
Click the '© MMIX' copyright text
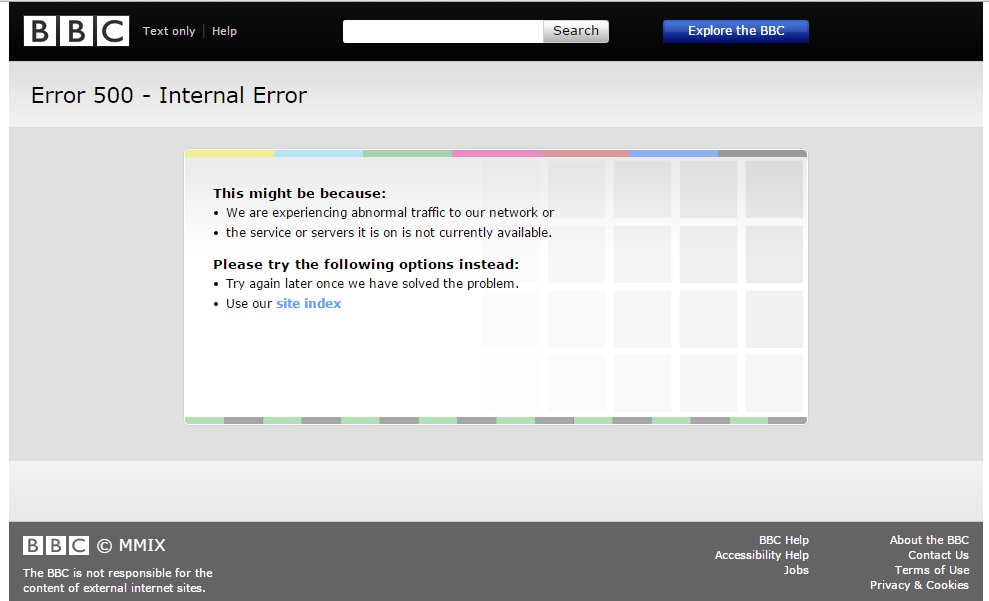(x=131, y=546)
